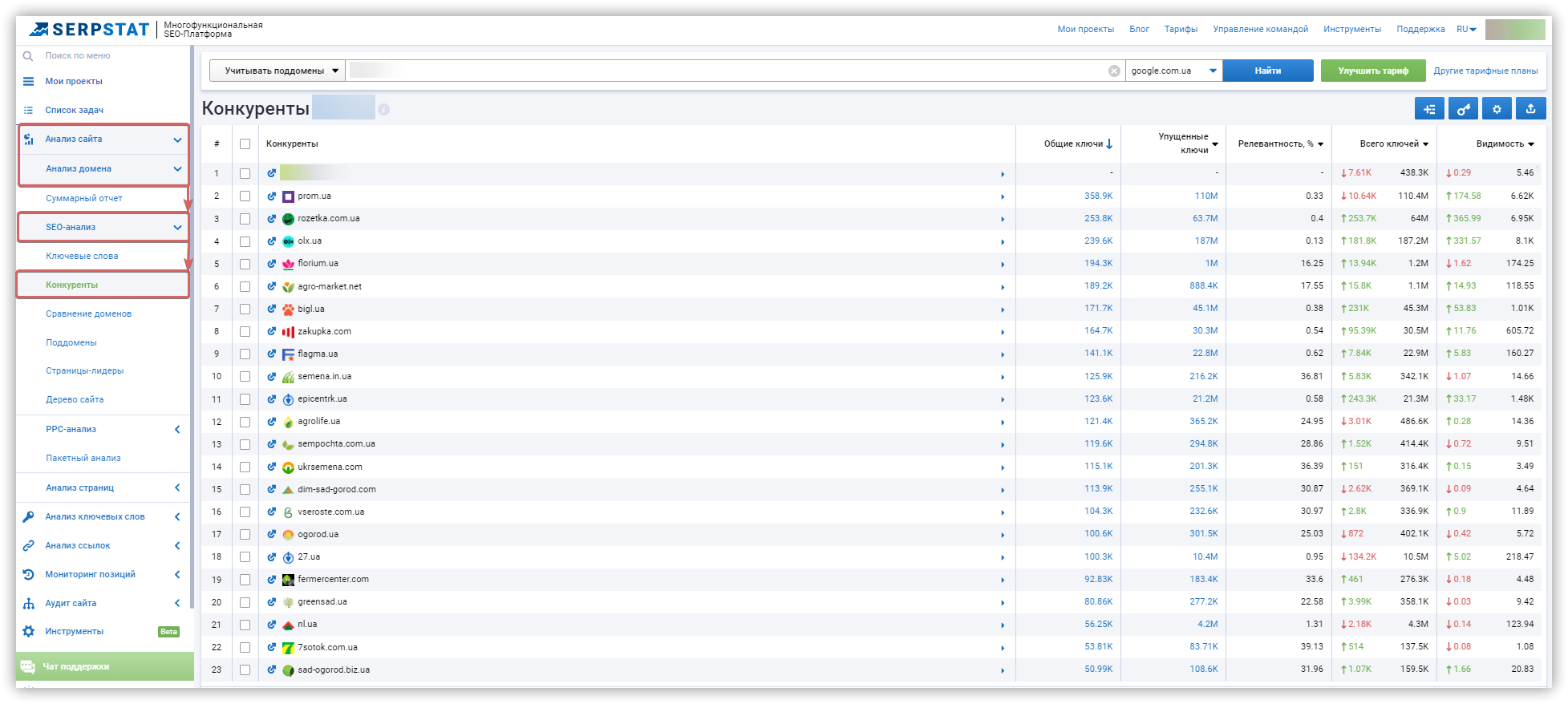Click the search menu magnifier icon
The height and width of the screenshot is (704, 1568).
(28, 56)
